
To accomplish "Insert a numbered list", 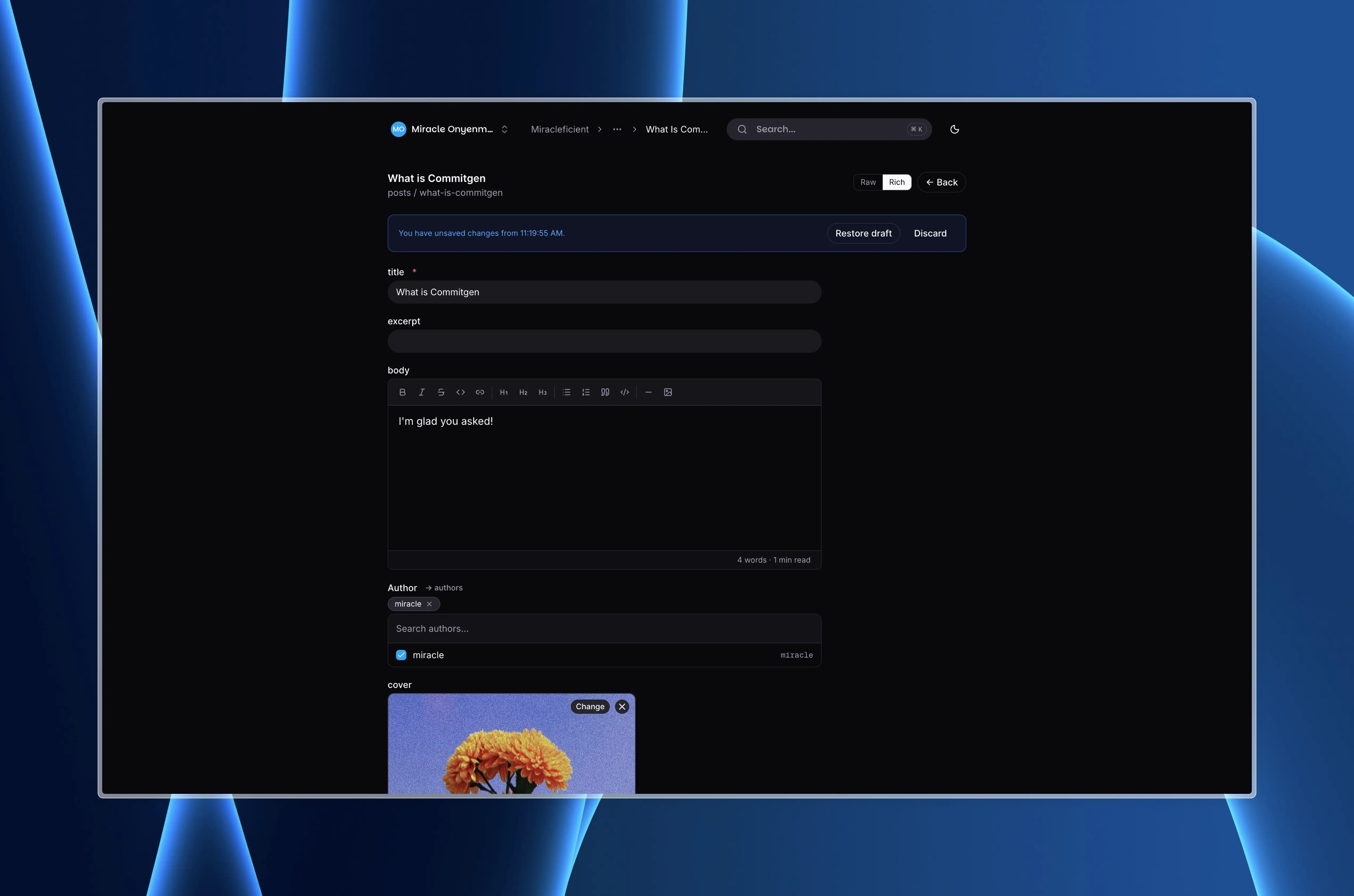I will (x=586, y=392).
